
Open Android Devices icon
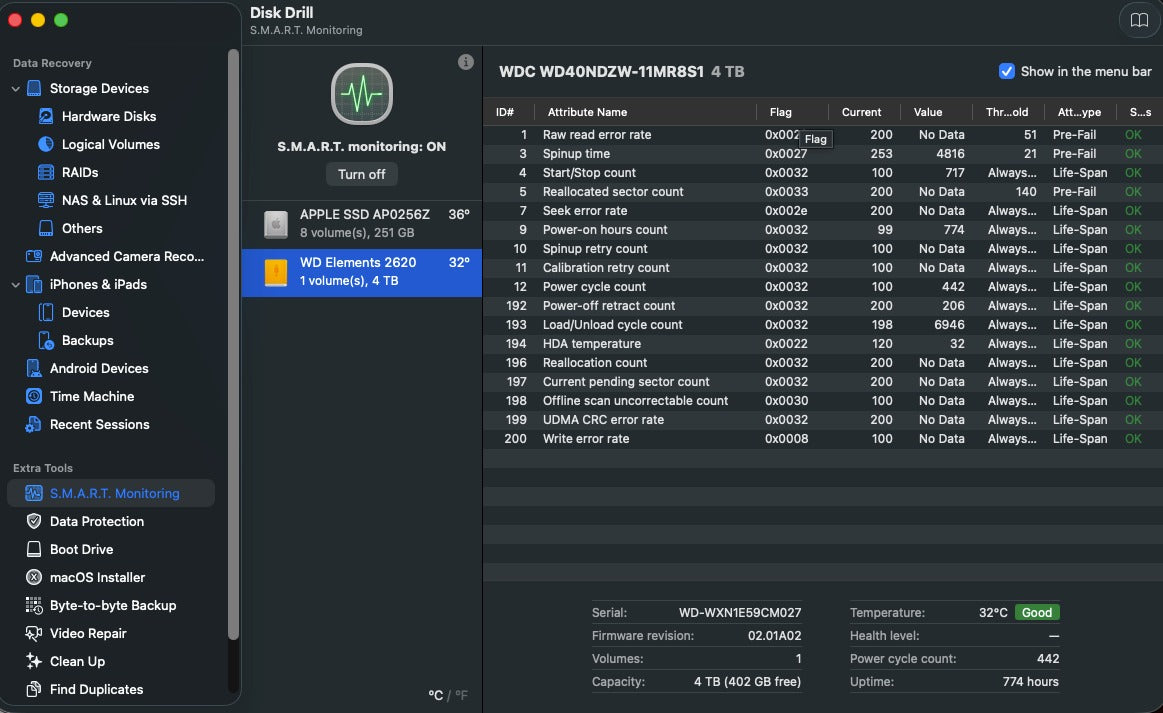tap(33, 368)
